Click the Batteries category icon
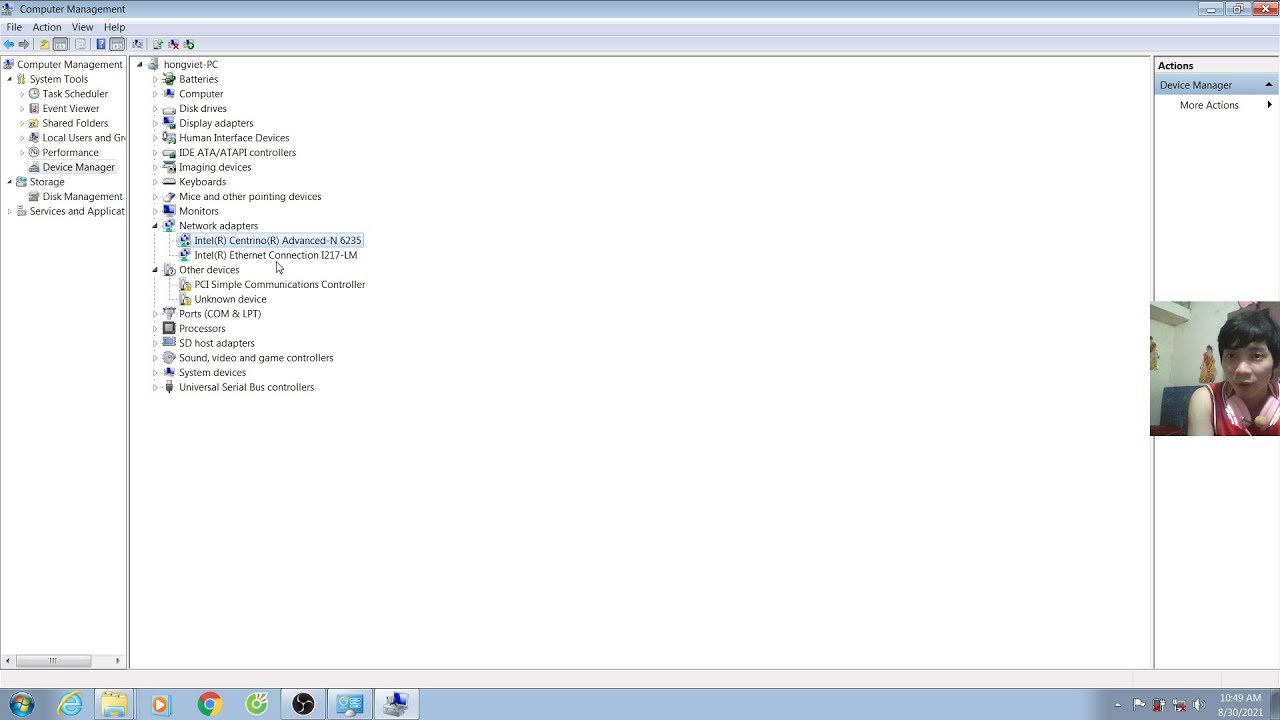The height and width of the screenshot is (720, 1280). click(x=169, y=79)
